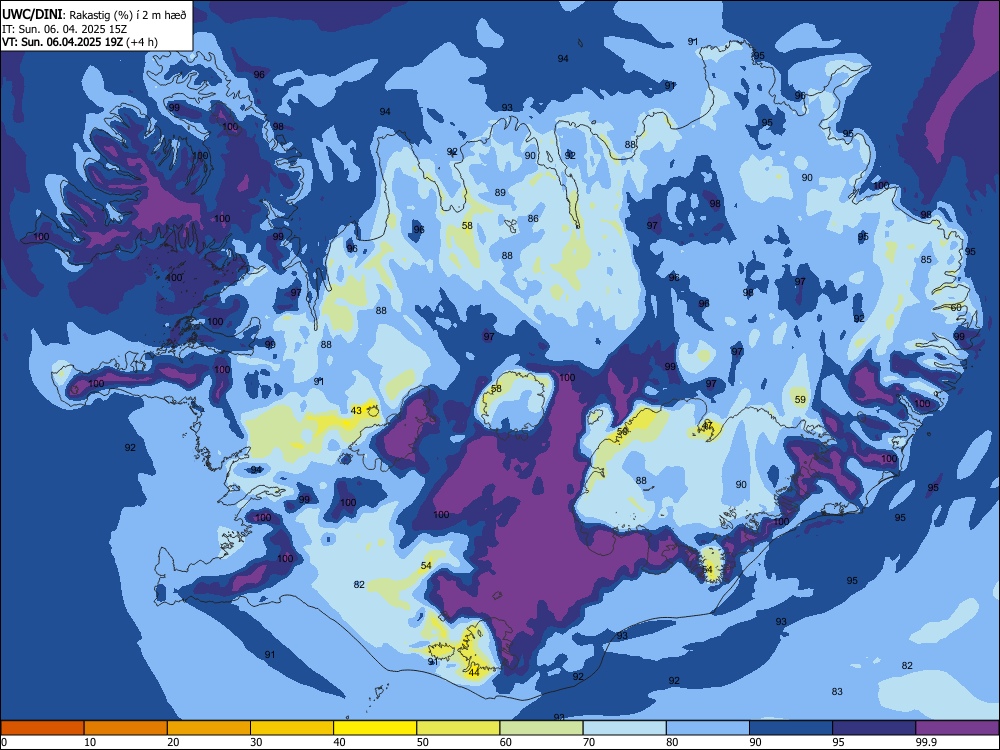Click the legend tick label '10'
Viewport: 1000px width, 750px height.
[x=90, y=742]
